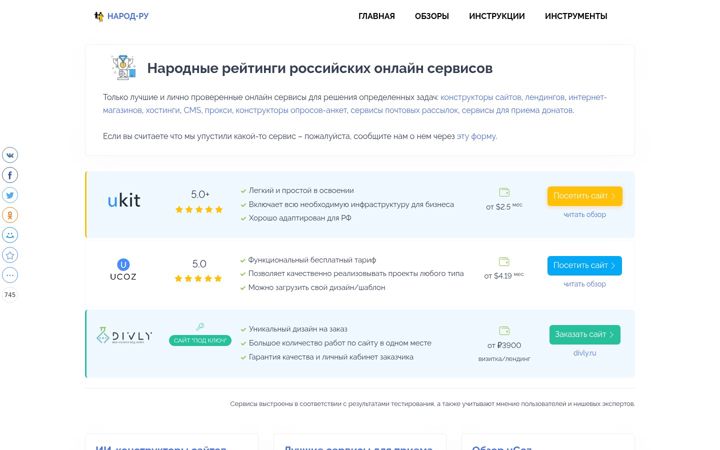The height and width of the screenshot is (450, 720).
Task: Click the star favorites share icon
Action: (x=10, y=255)
